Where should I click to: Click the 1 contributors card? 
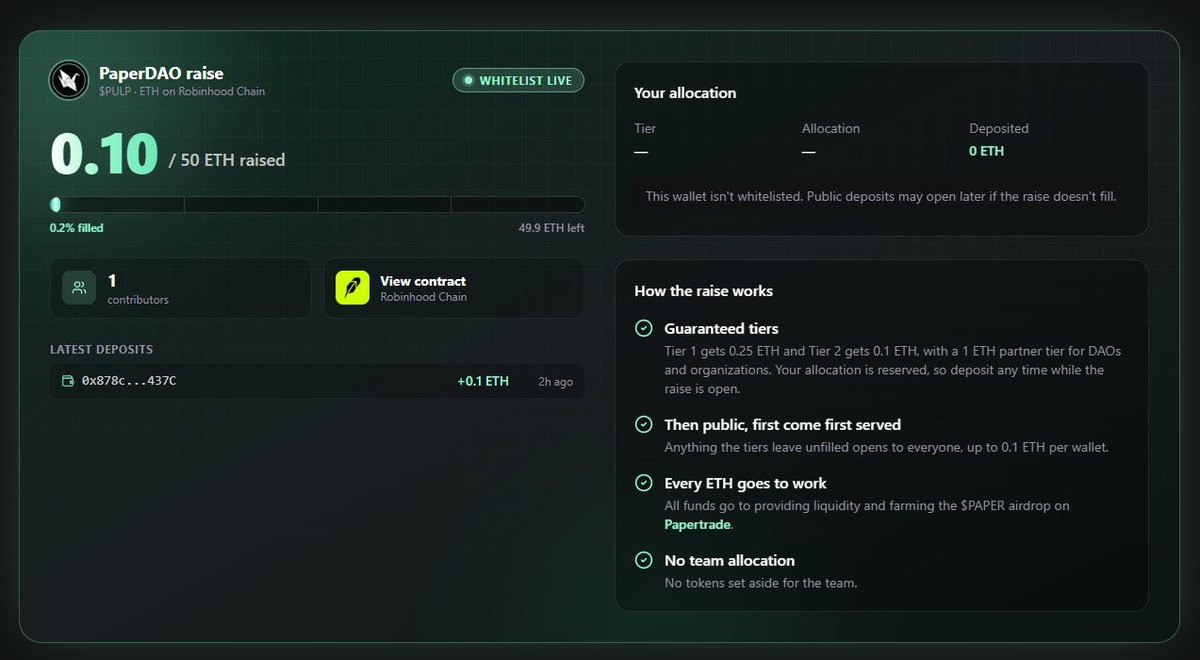(180, 288)
